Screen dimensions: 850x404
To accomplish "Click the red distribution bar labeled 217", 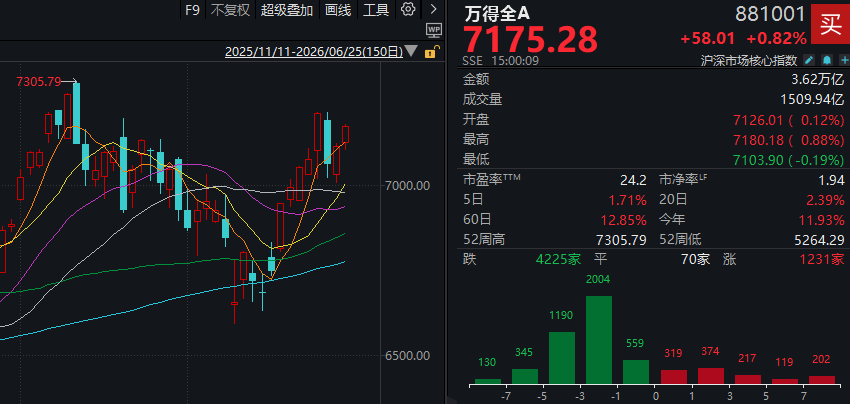I will tap(748, 379).
